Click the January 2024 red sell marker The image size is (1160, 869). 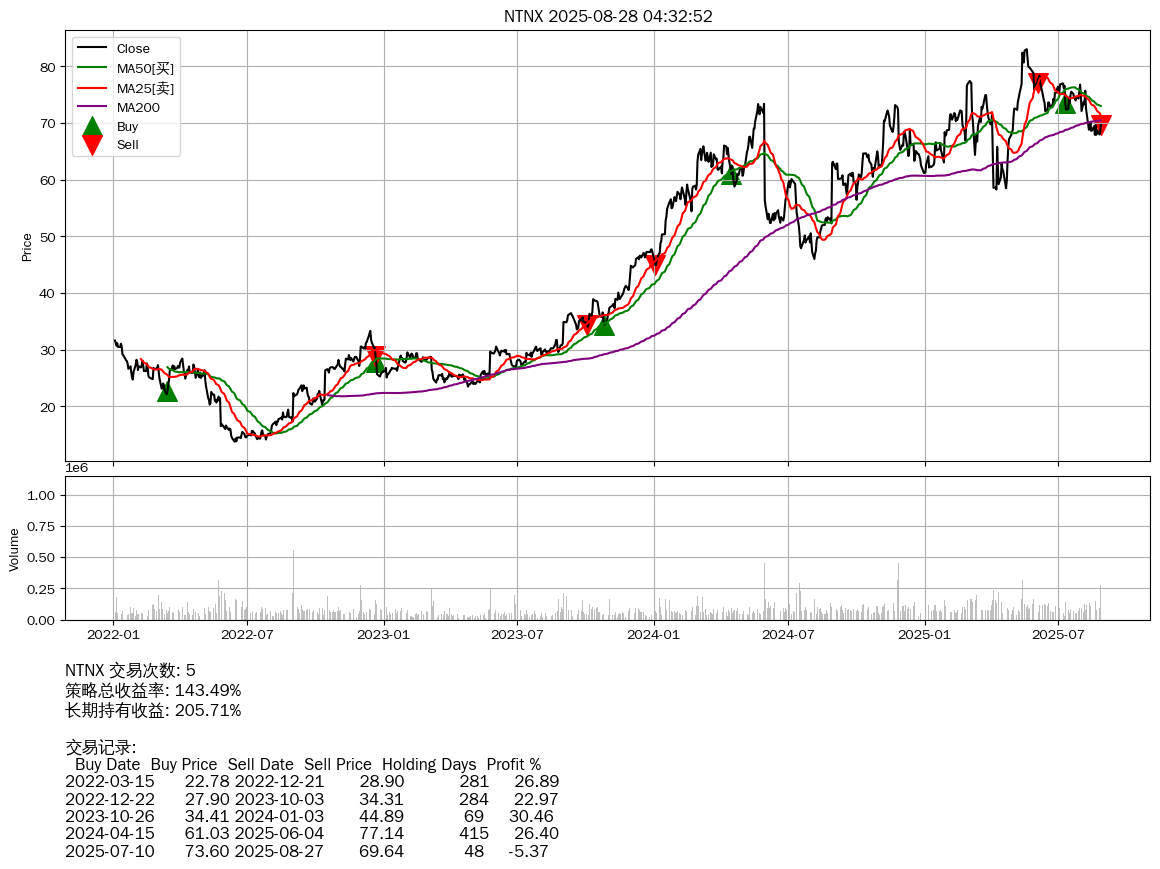pos(655,264)
